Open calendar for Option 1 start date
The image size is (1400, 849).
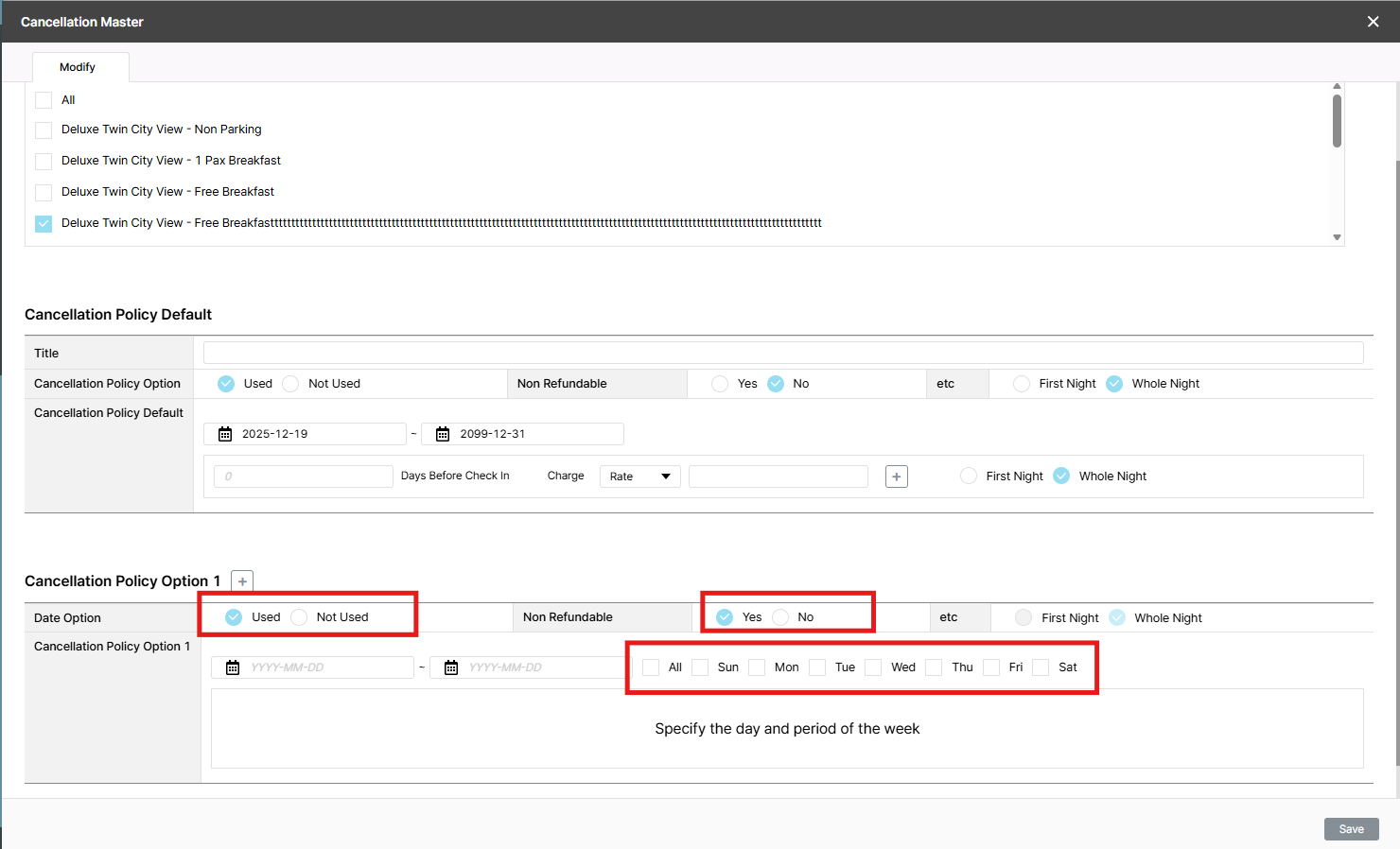click(x=233, y=667)
